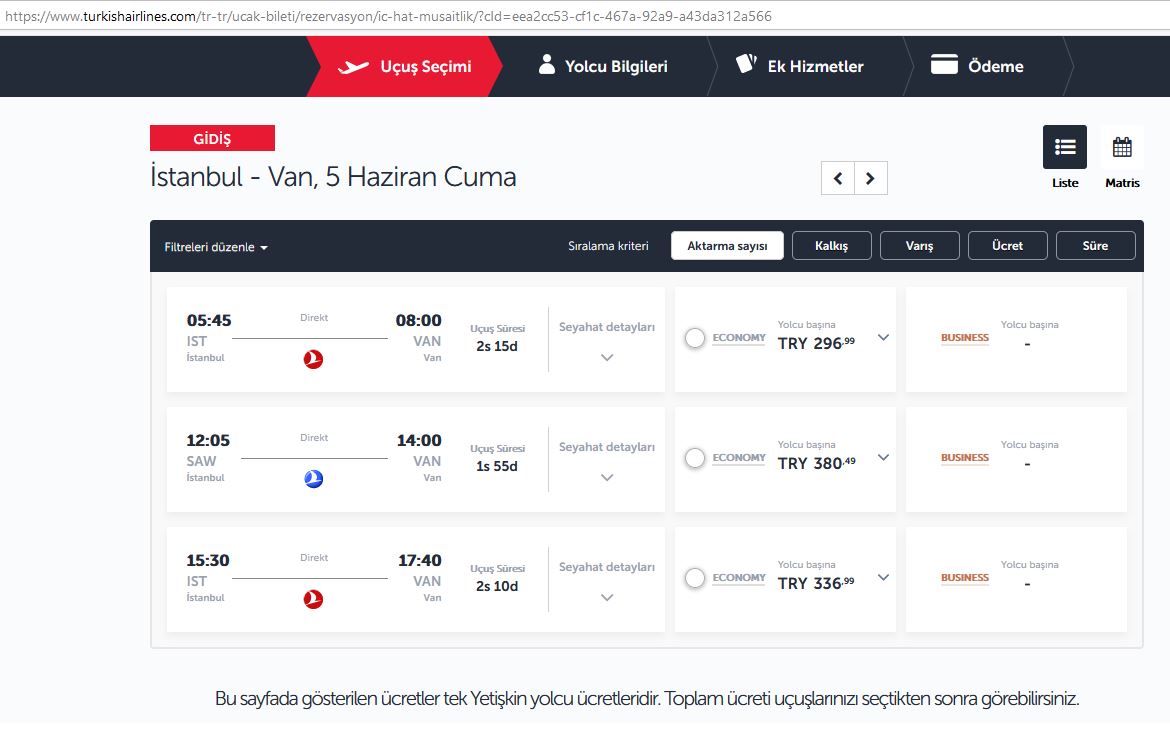Click the red GİDİŞ label
Screen dimensions: 1170x735
point(213,138)
